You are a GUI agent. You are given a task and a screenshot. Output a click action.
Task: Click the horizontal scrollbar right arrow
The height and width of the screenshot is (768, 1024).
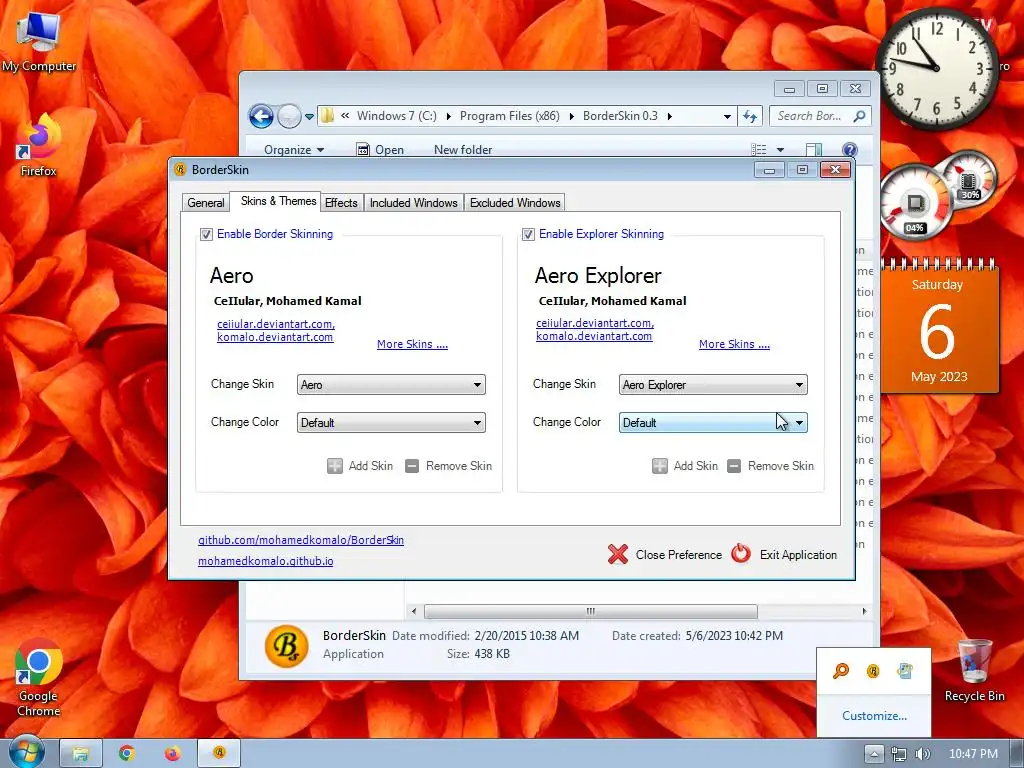[864, 611]
